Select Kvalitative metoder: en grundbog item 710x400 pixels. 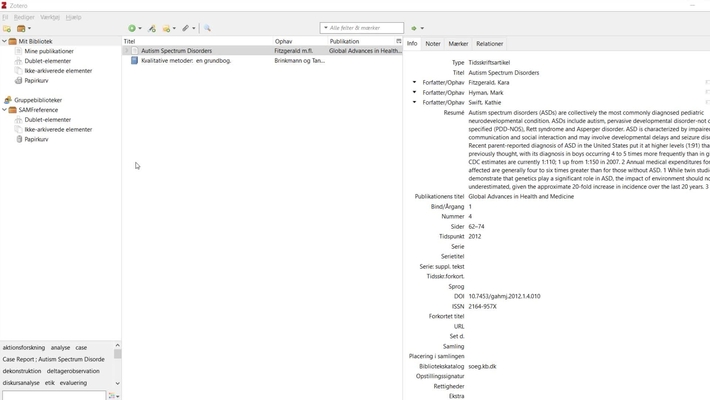262,60
